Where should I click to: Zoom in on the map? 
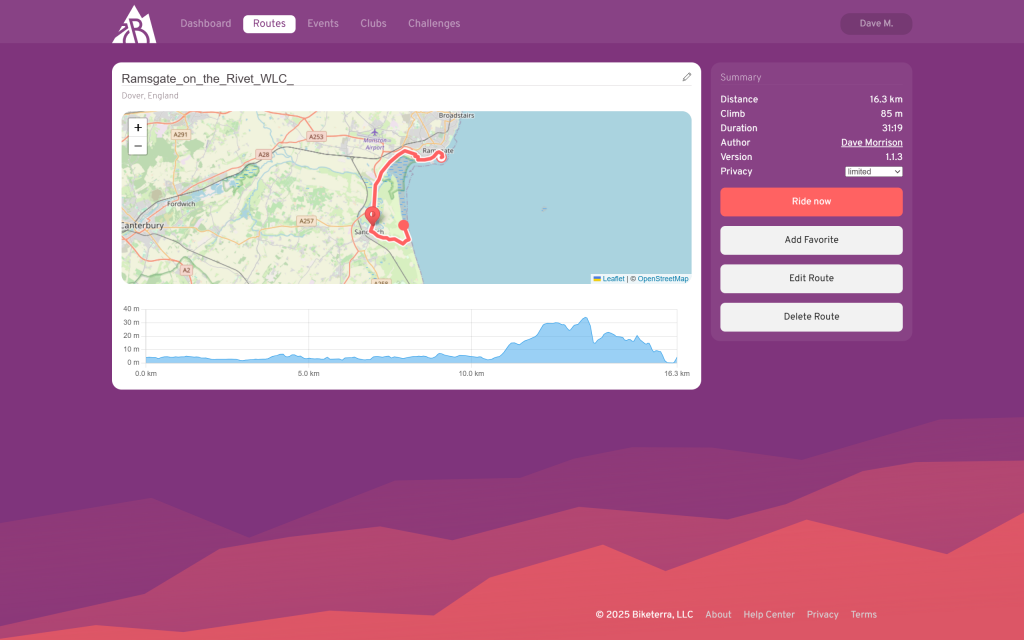click(138, 128)
